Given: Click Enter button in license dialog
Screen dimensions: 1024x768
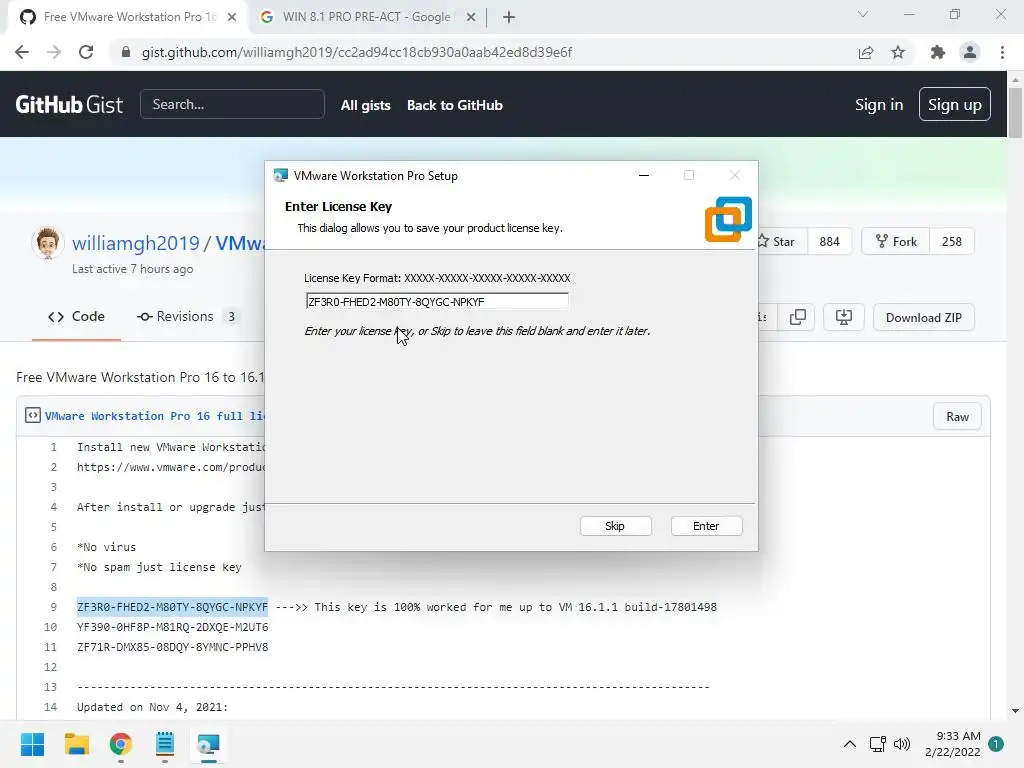Looking at the screenshot, I should pos(706,526).
